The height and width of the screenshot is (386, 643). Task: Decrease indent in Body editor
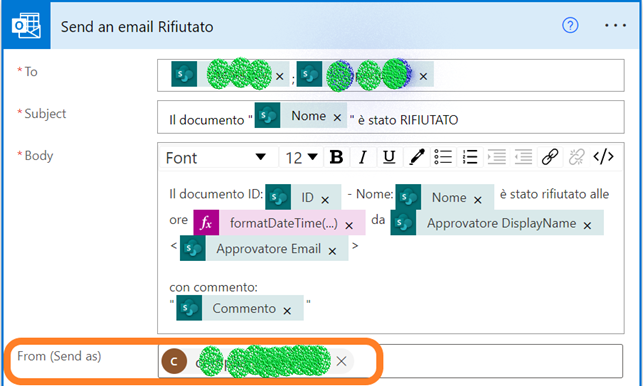click(x=523, y=157)
